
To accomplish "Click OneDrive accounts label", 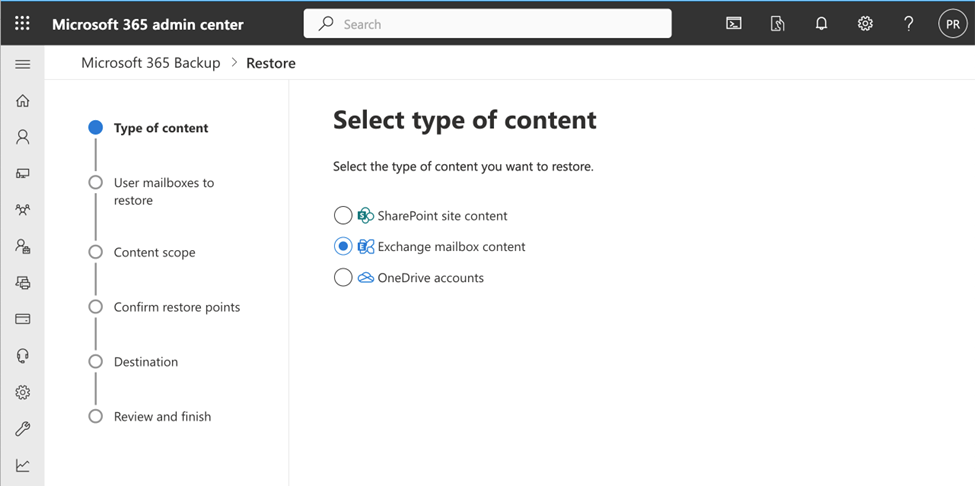I will pyautogui.click(x=431, y=278).
